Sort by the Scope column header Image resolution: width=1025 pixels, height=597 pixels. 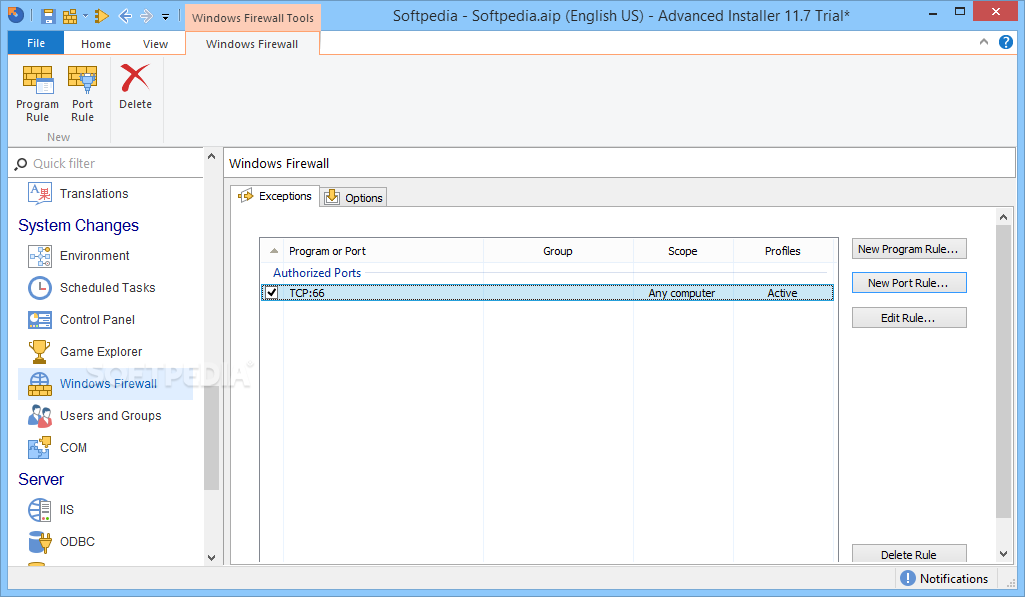pyautogui.click(x=682, y=251)
